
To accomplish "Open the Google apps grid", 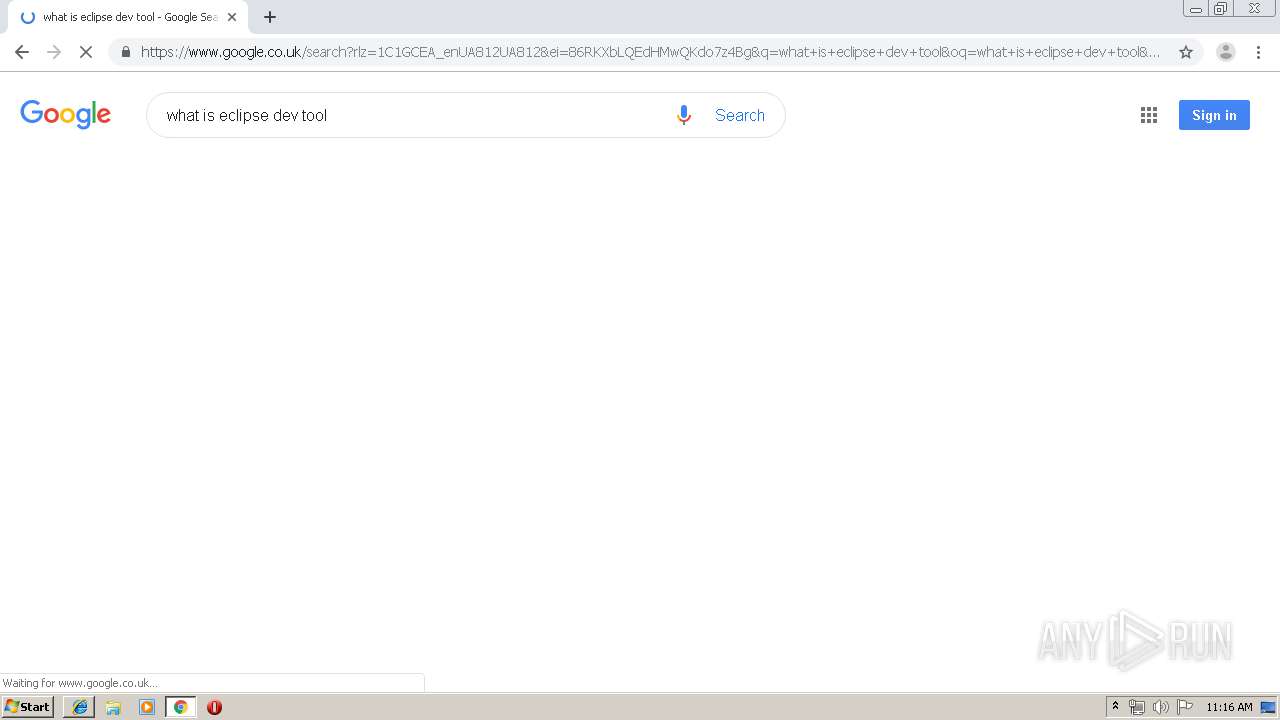I will pos(1149,115).
